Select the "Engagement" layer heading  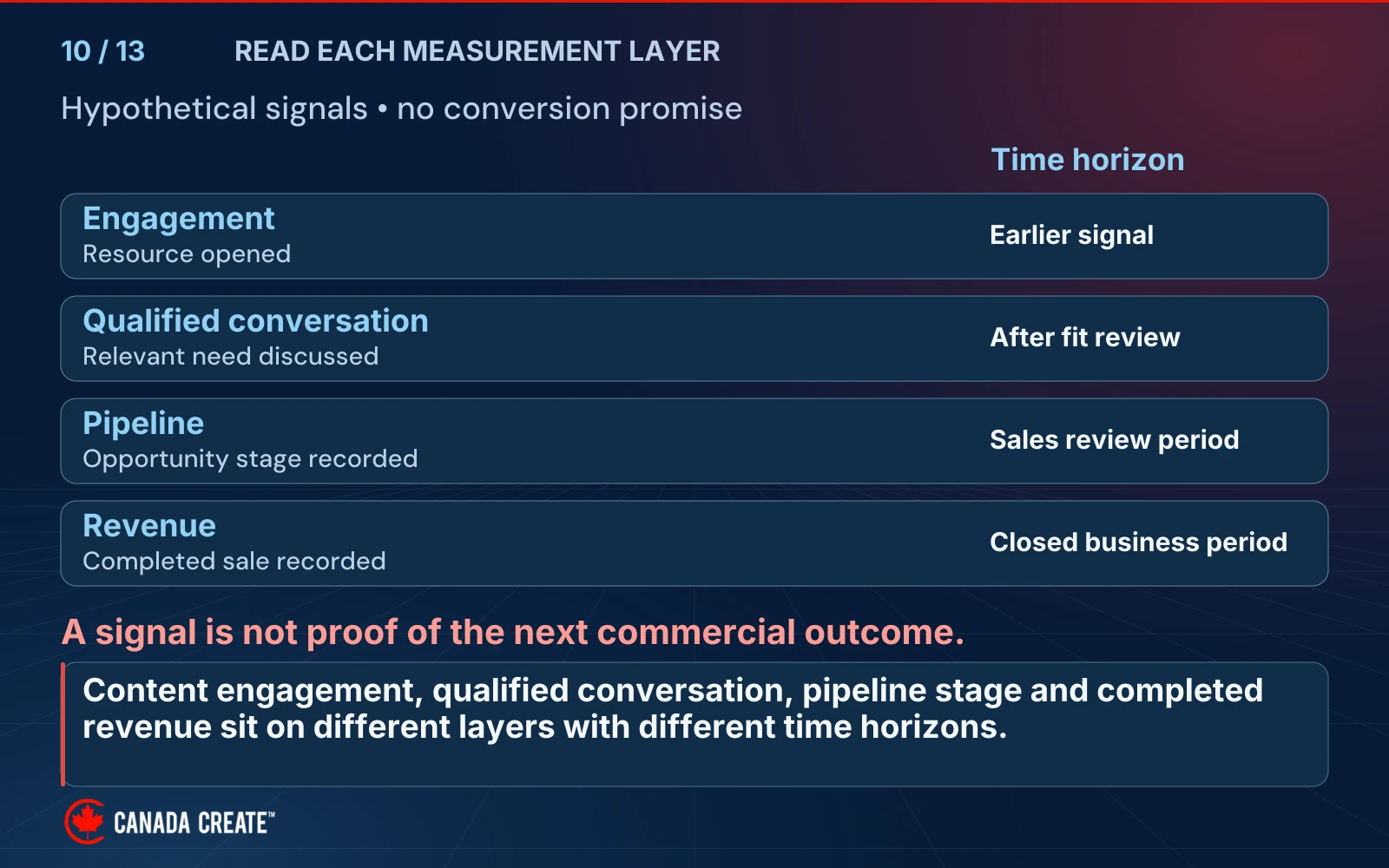[178, 219]
